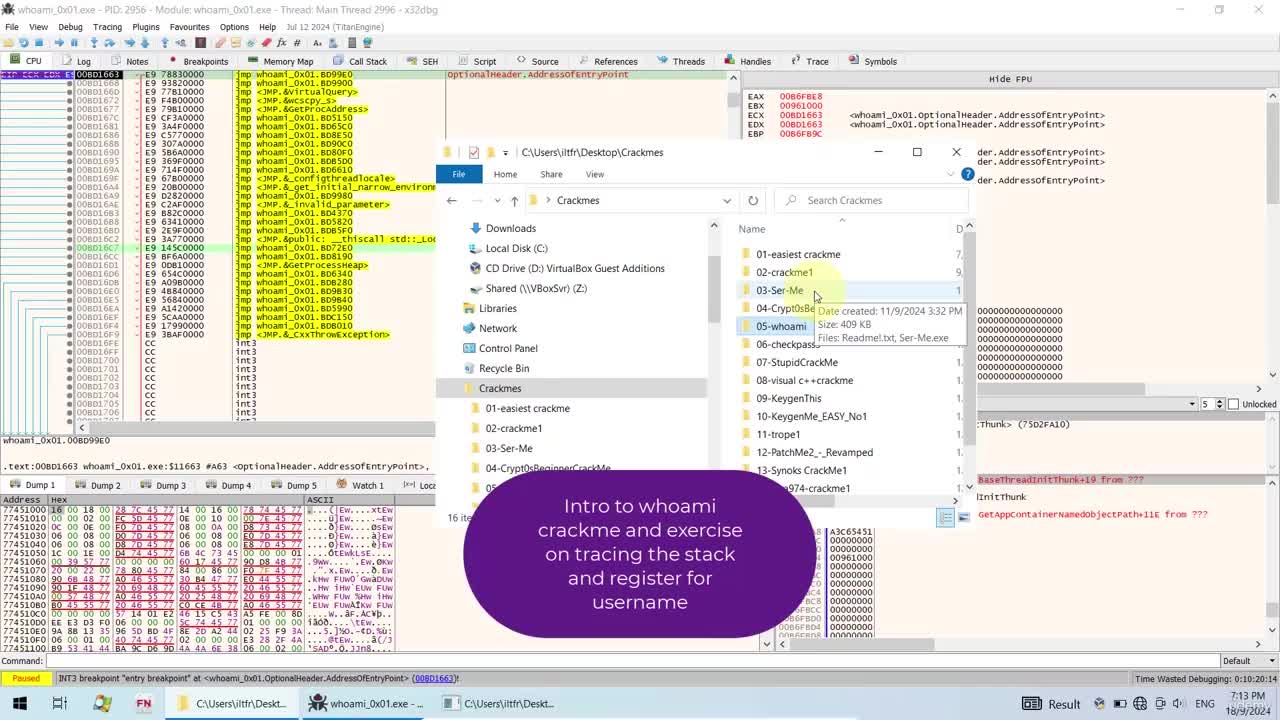This screenshot has width=1280, height=720.
Task: Click the # labels toolbar icon
Action: [x=297, y=43]
